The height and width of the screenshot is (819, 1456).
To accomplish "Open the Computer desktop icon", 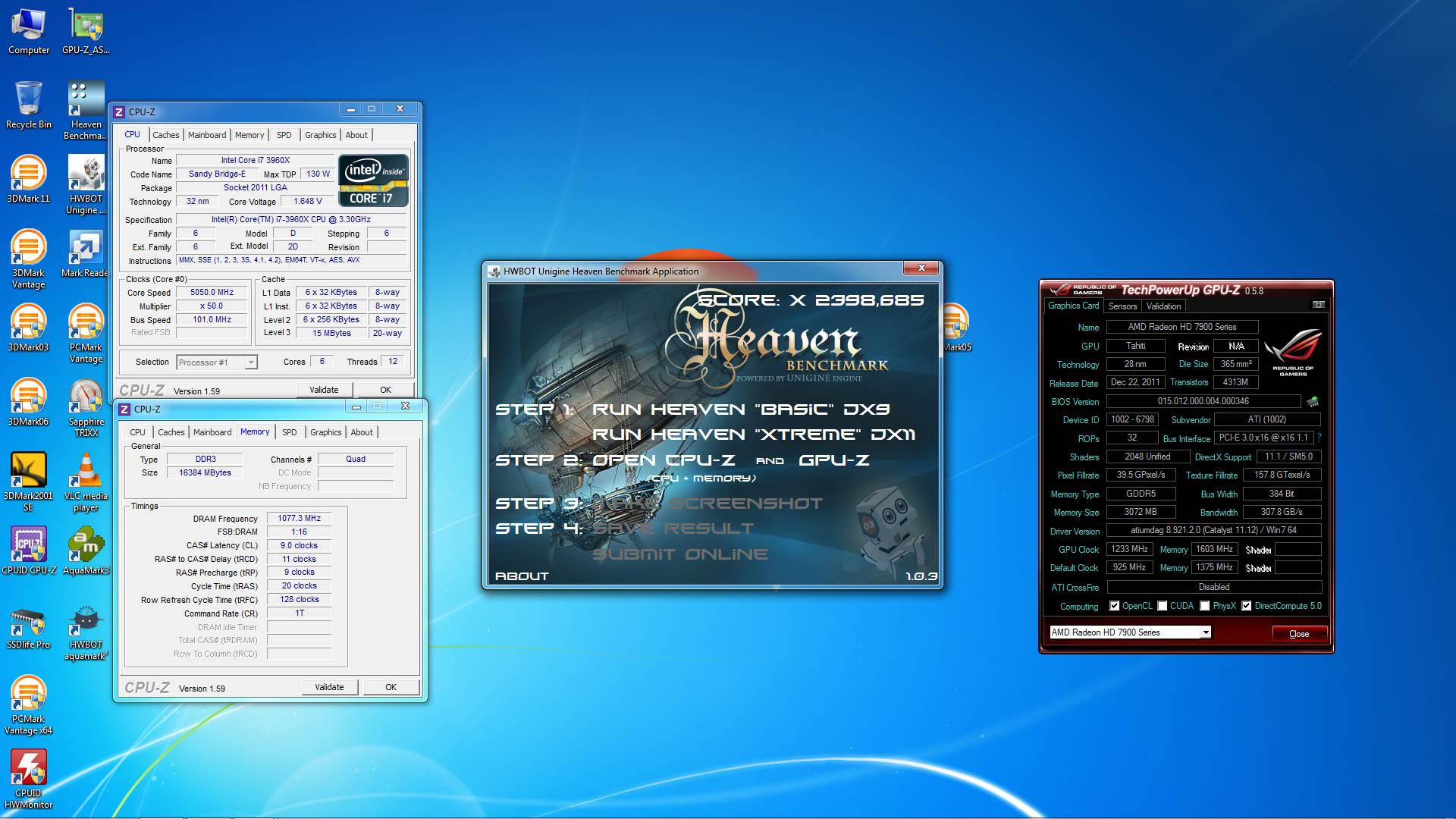I will [x=29, y=32].
